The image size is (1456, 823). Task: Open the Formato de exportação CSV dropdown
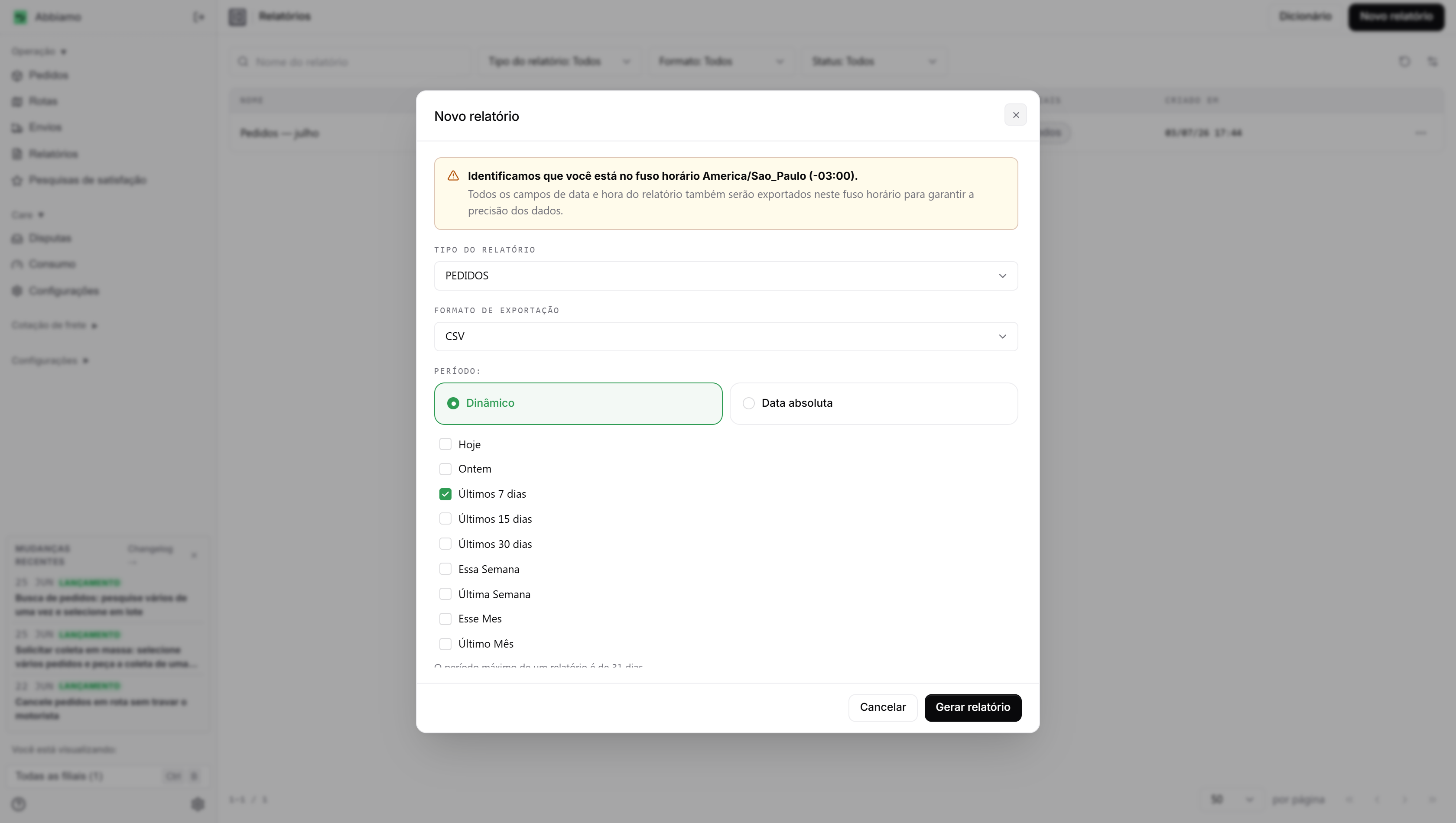click(725, 336)
